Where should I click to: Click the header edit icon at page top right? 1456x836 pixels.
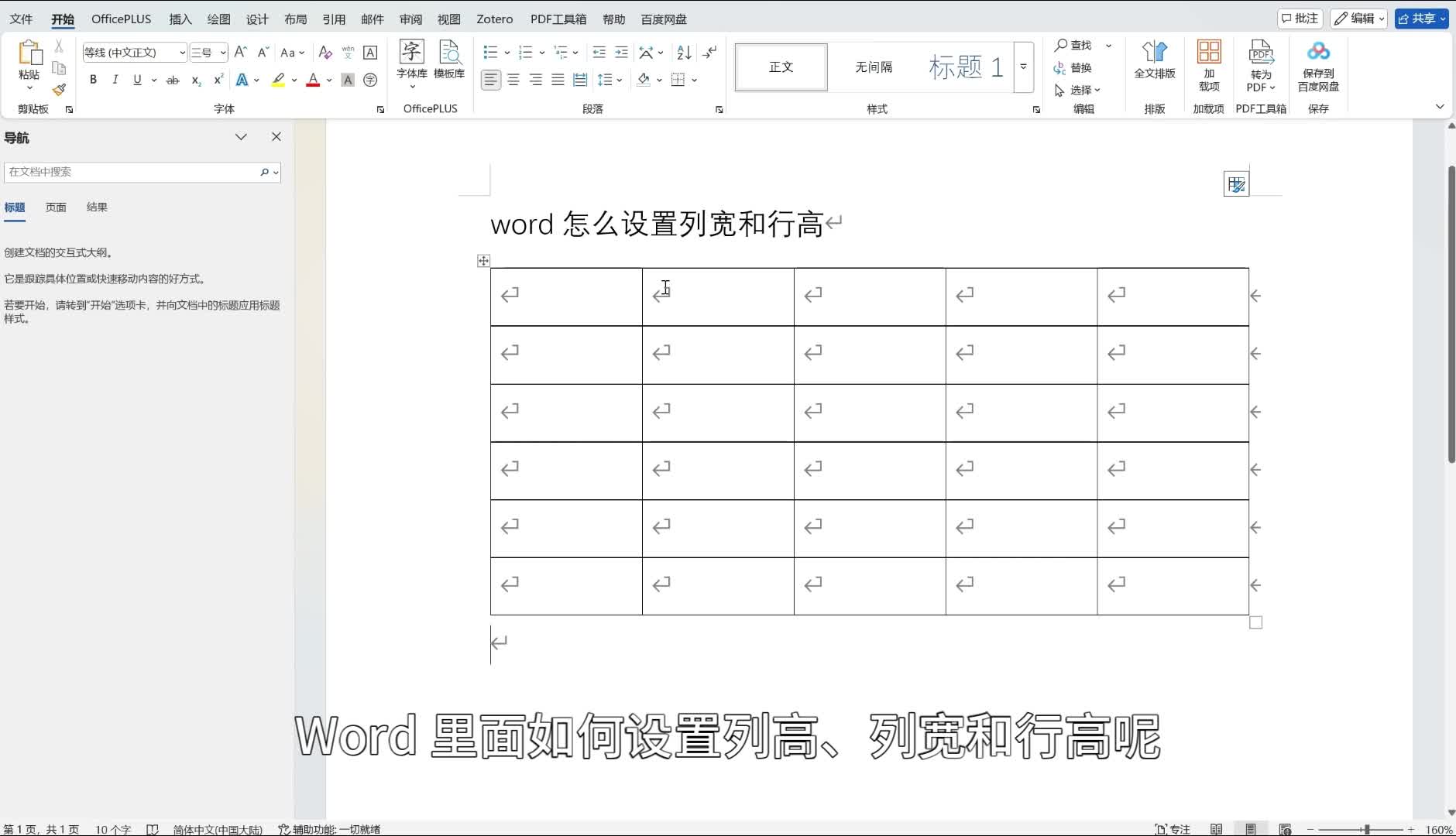[x=1236, y=184]
